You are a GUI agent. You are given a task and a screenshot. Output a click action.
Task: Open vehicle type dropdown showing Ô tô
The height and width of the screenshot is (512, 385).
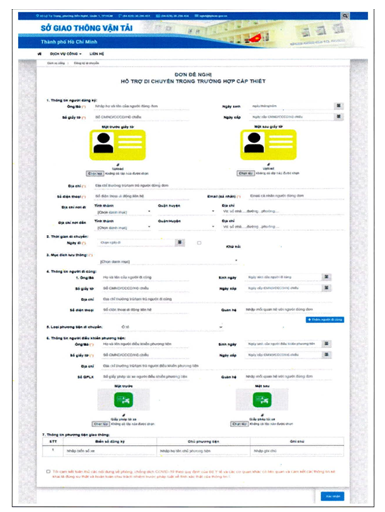click(x=171, y=327)
